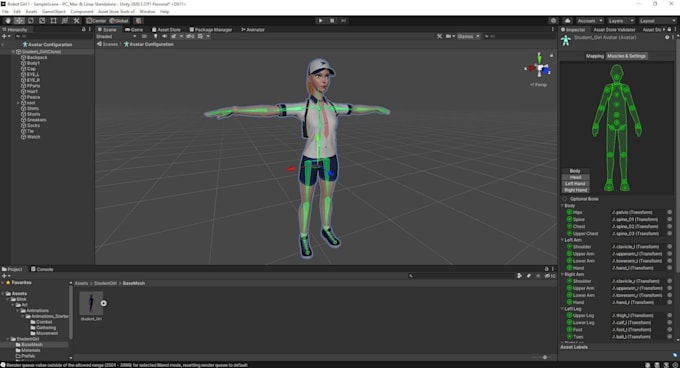Screen dimensions: 680x368
Task: Open the Layers dropdown
Action: click(x=620, y=21)
